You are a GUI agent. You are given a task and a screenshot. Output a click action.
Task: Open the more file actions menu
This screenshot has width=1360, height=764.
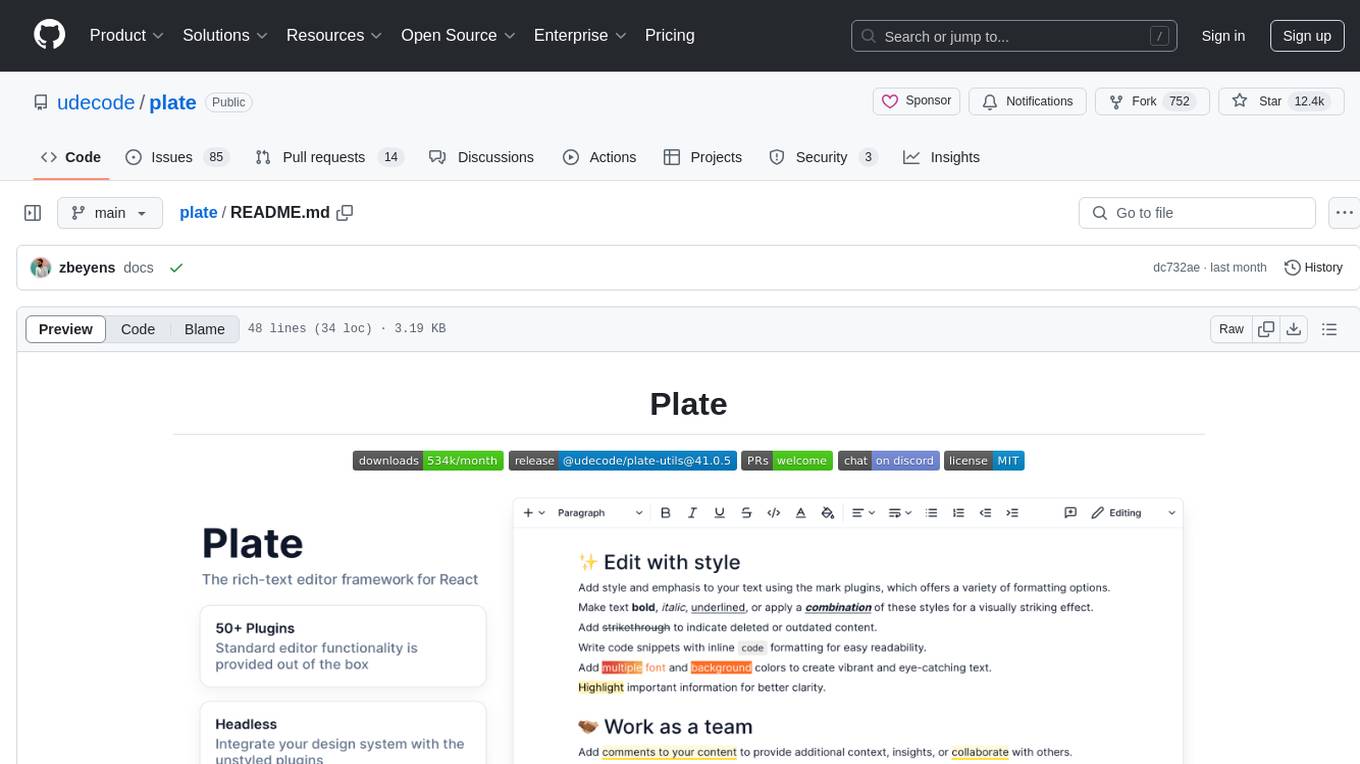coord(1345,213)
